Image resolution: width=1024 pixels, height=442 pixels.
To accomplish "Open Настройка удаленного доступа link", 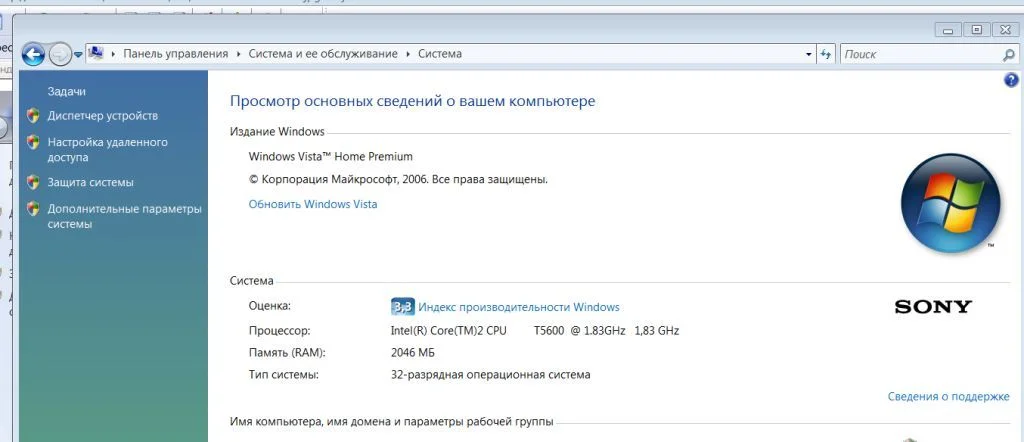I will click(108, 150).
